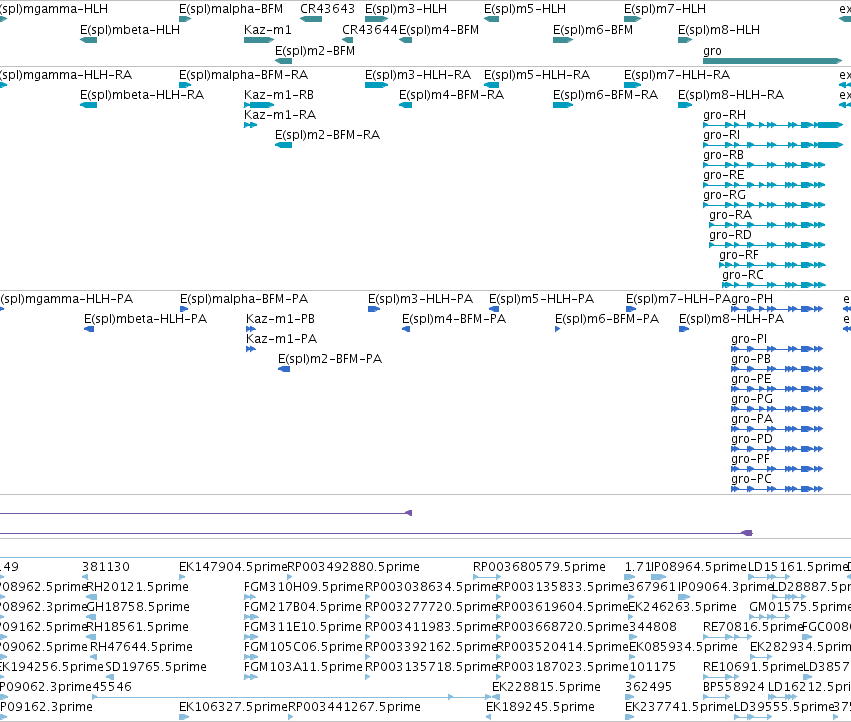Screen dimensions: 851x722
Task: Click the CR43644 gene label
Action: [x=370, y=30]
